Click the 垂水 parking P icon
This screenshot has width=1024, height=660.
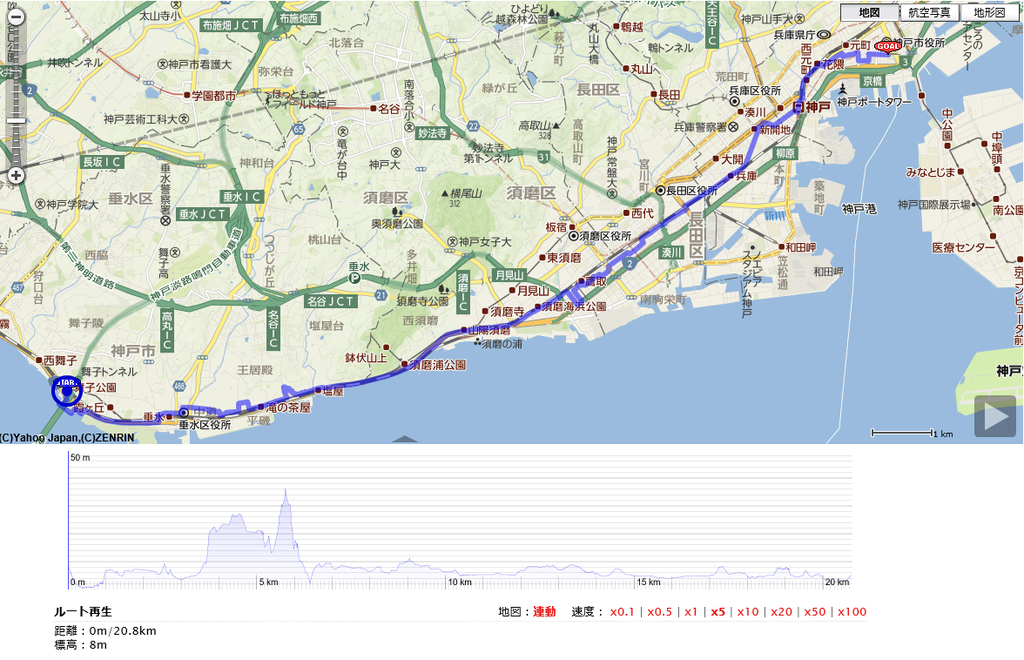[354, 279]
